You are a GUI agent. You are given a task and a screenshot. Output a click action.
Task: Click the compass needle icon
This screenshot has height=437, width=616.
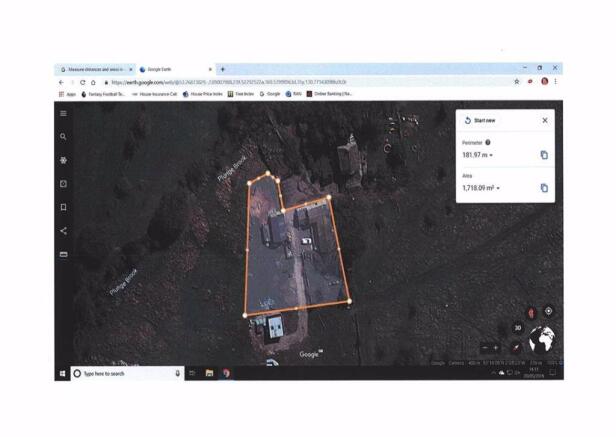pyautogui.click(x=516, y=347)
